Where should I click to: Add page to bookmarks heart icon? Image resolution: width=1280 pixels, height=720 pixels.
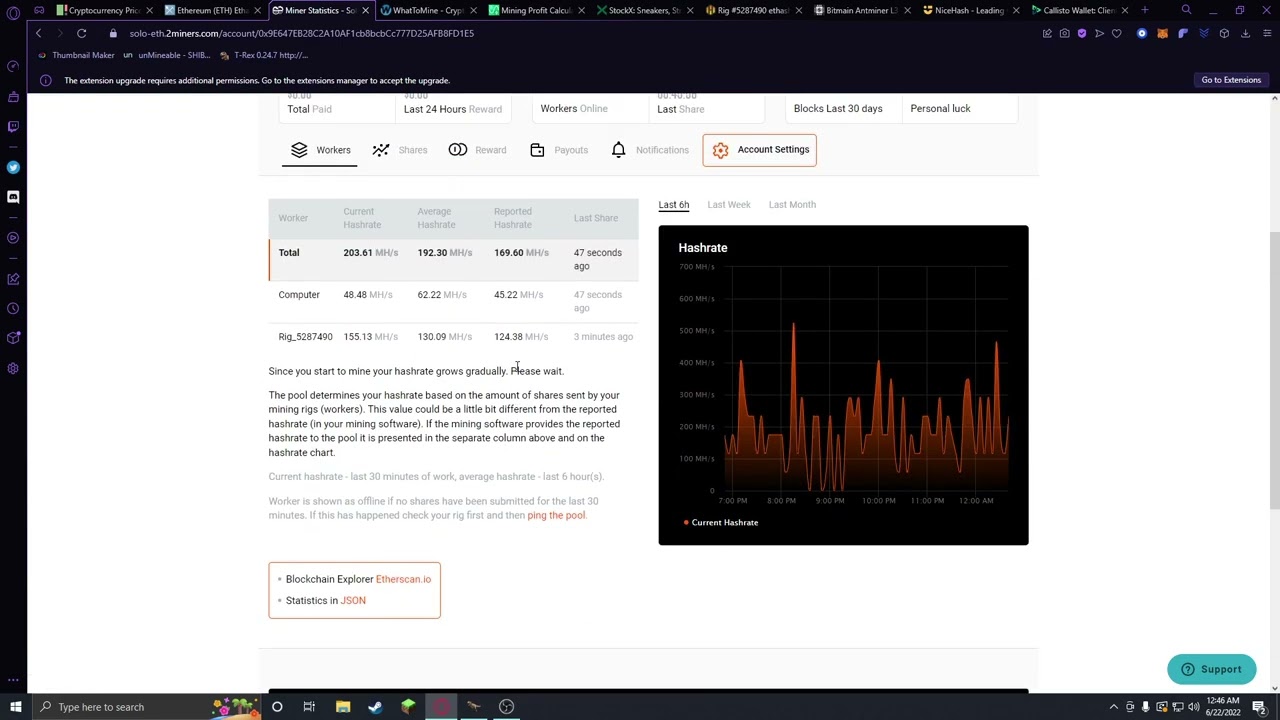[1116, 33]
